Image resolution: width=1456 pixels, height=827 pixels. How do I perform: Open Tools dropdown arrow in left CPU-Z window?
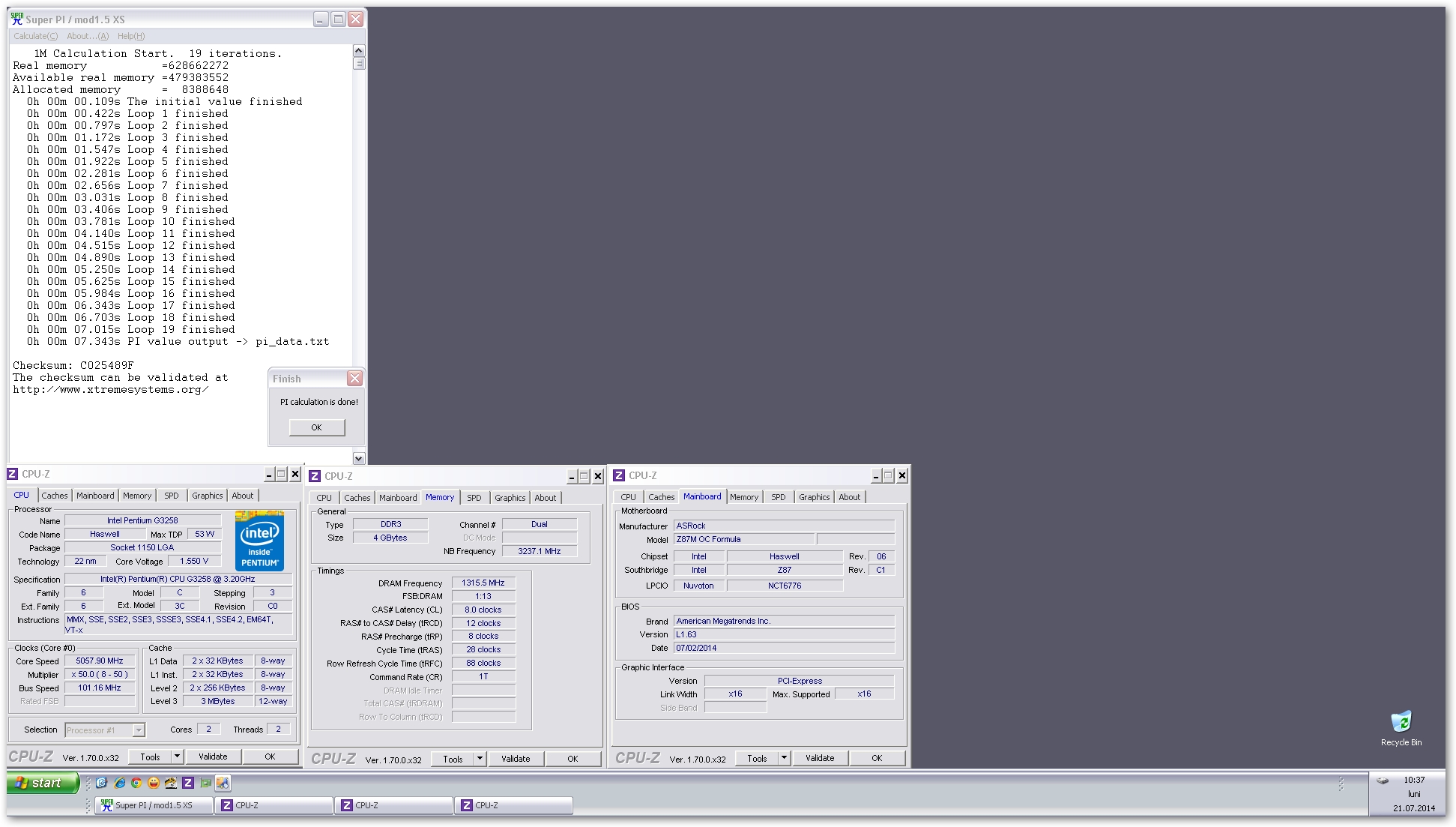[177, 757]
